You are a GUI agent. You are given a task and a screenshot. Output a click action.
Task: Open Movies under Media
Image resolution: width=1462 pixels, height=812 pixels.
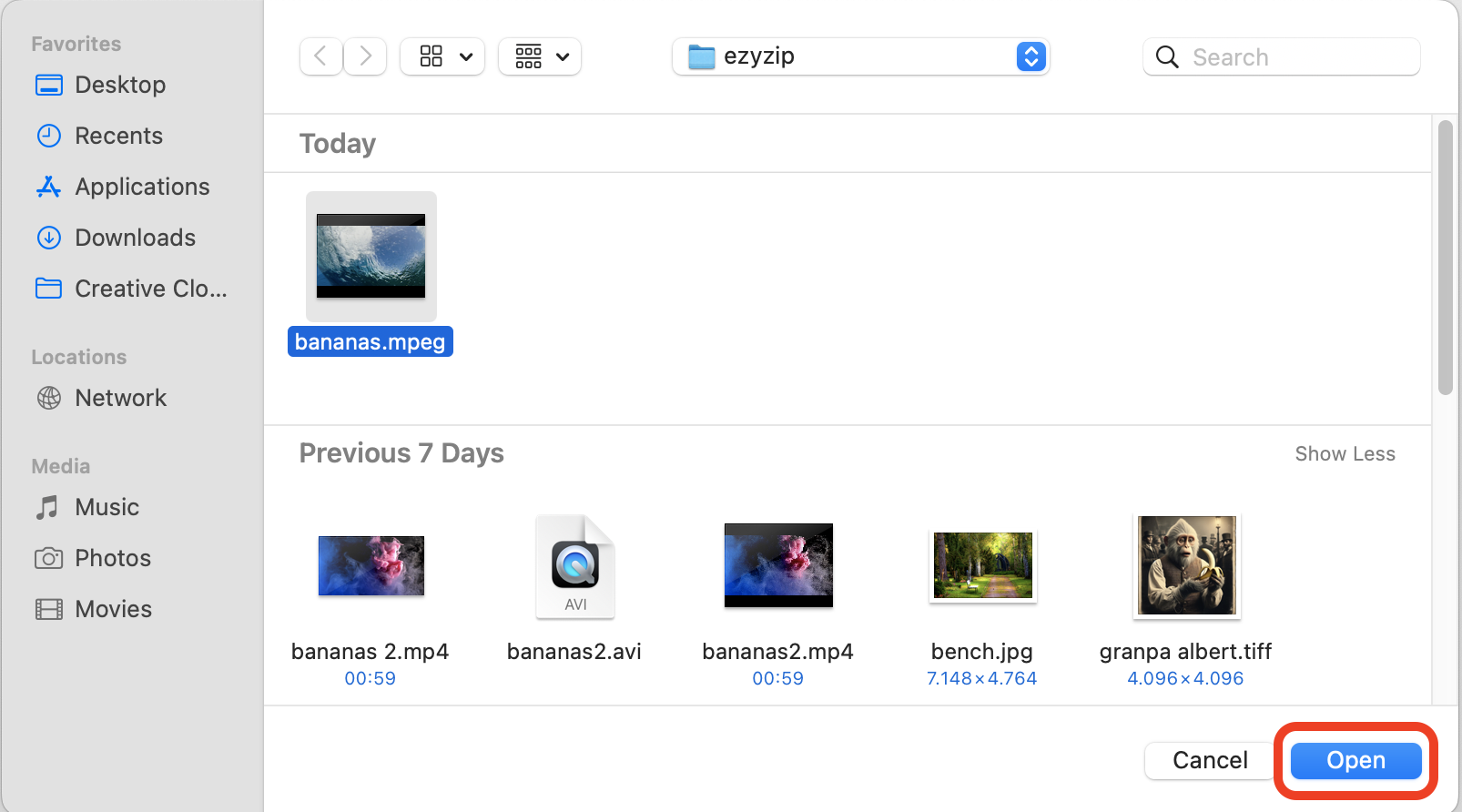[x=113, y=609]
